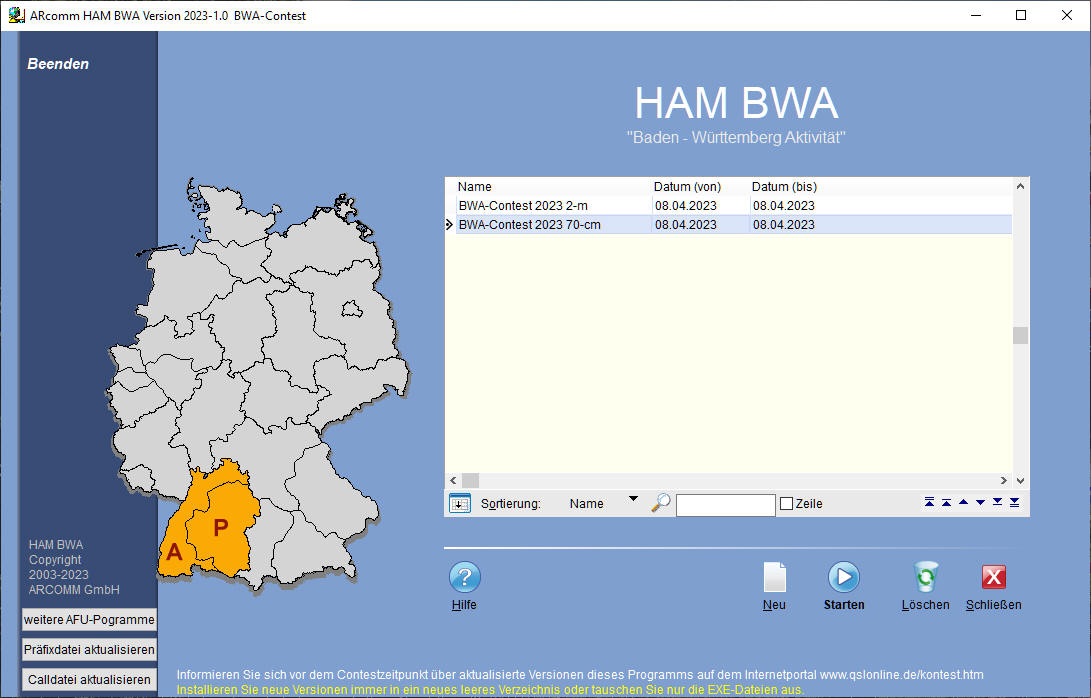The width and height of the screenshot is (1091, 698).
Task: Select row BWA-Contest 2023 70-cm
Action: pyautogui.click(x=734, y=224)
